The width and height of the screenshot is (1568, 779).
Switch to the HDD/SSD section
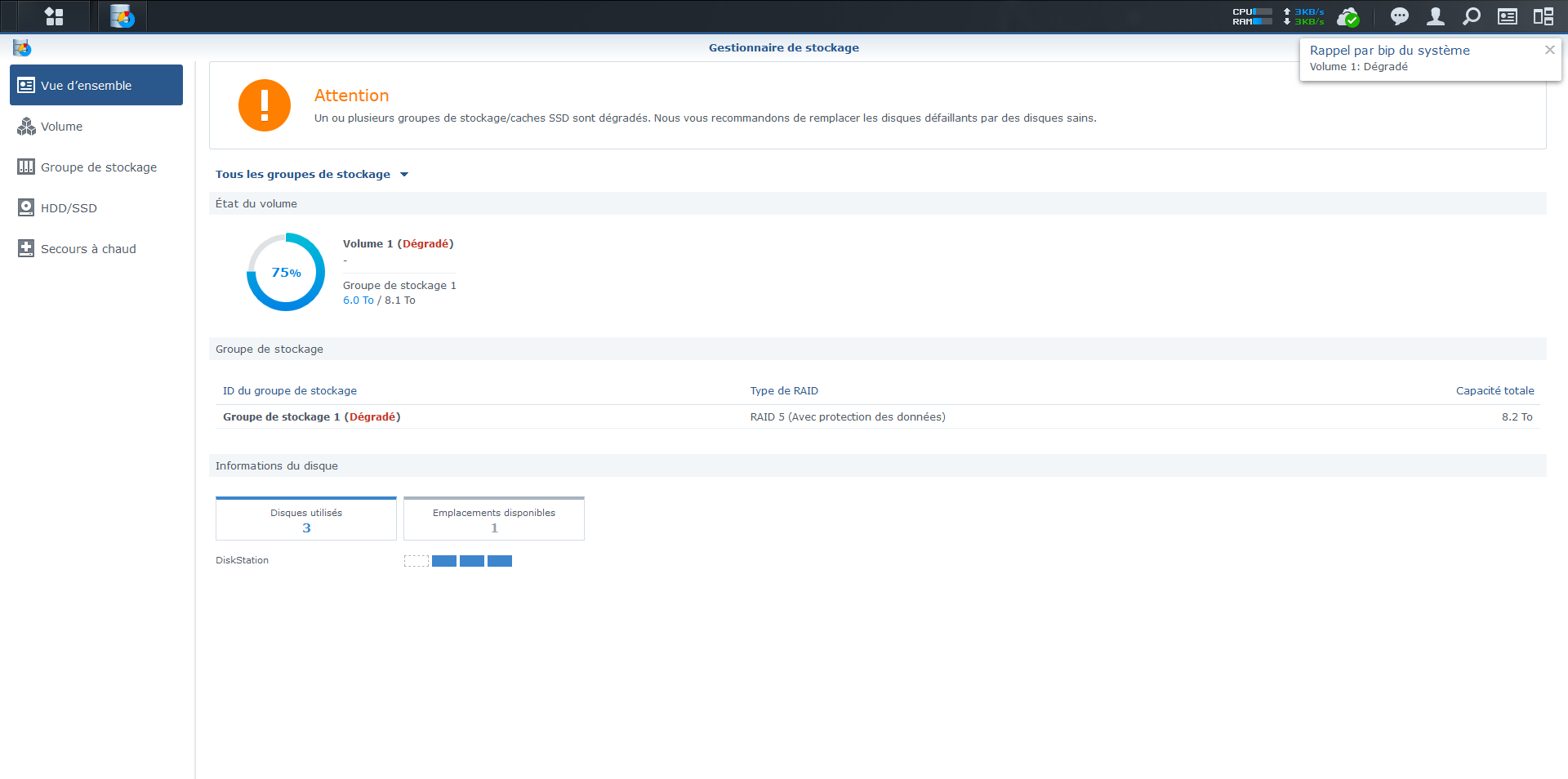(x=96, y=207)
